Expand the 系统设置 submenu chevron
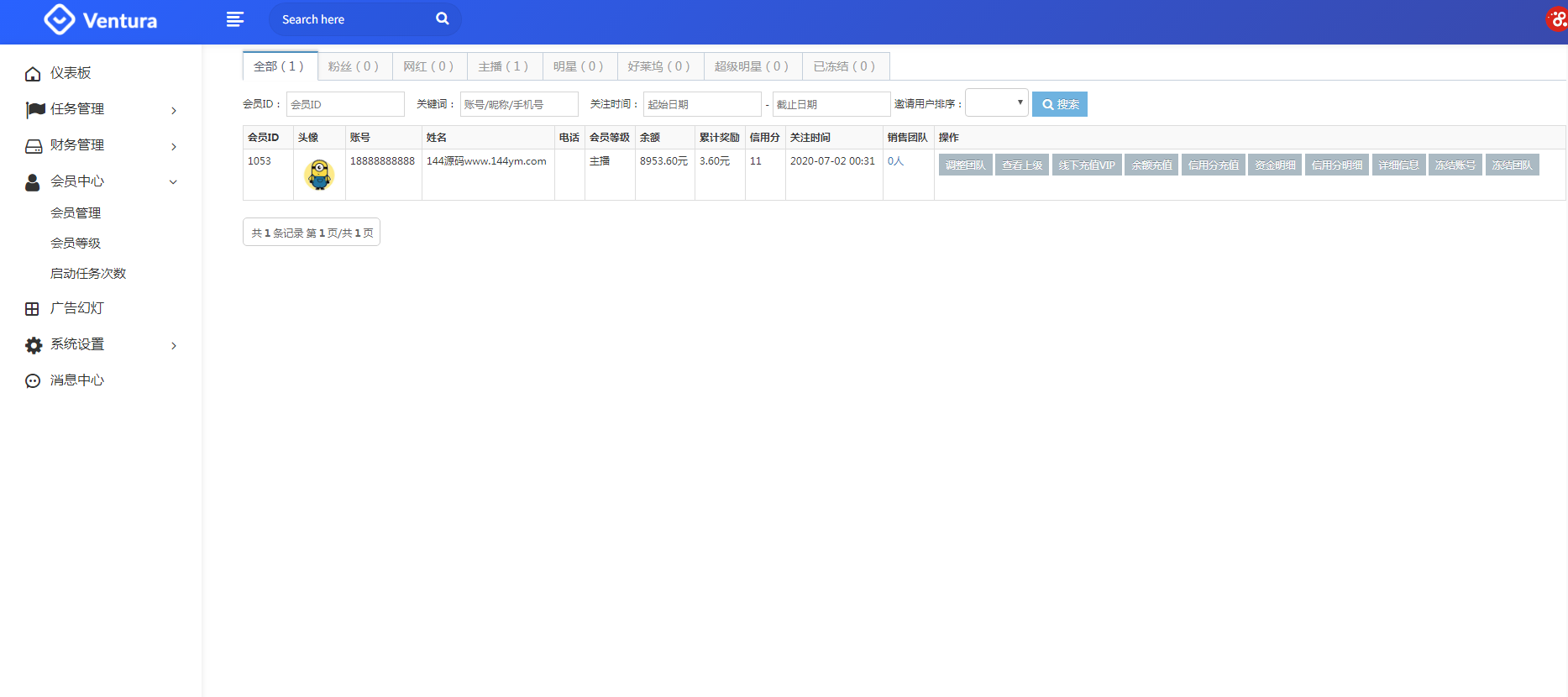Viewport: 1568px width, 697px height. tap(174, 345)
